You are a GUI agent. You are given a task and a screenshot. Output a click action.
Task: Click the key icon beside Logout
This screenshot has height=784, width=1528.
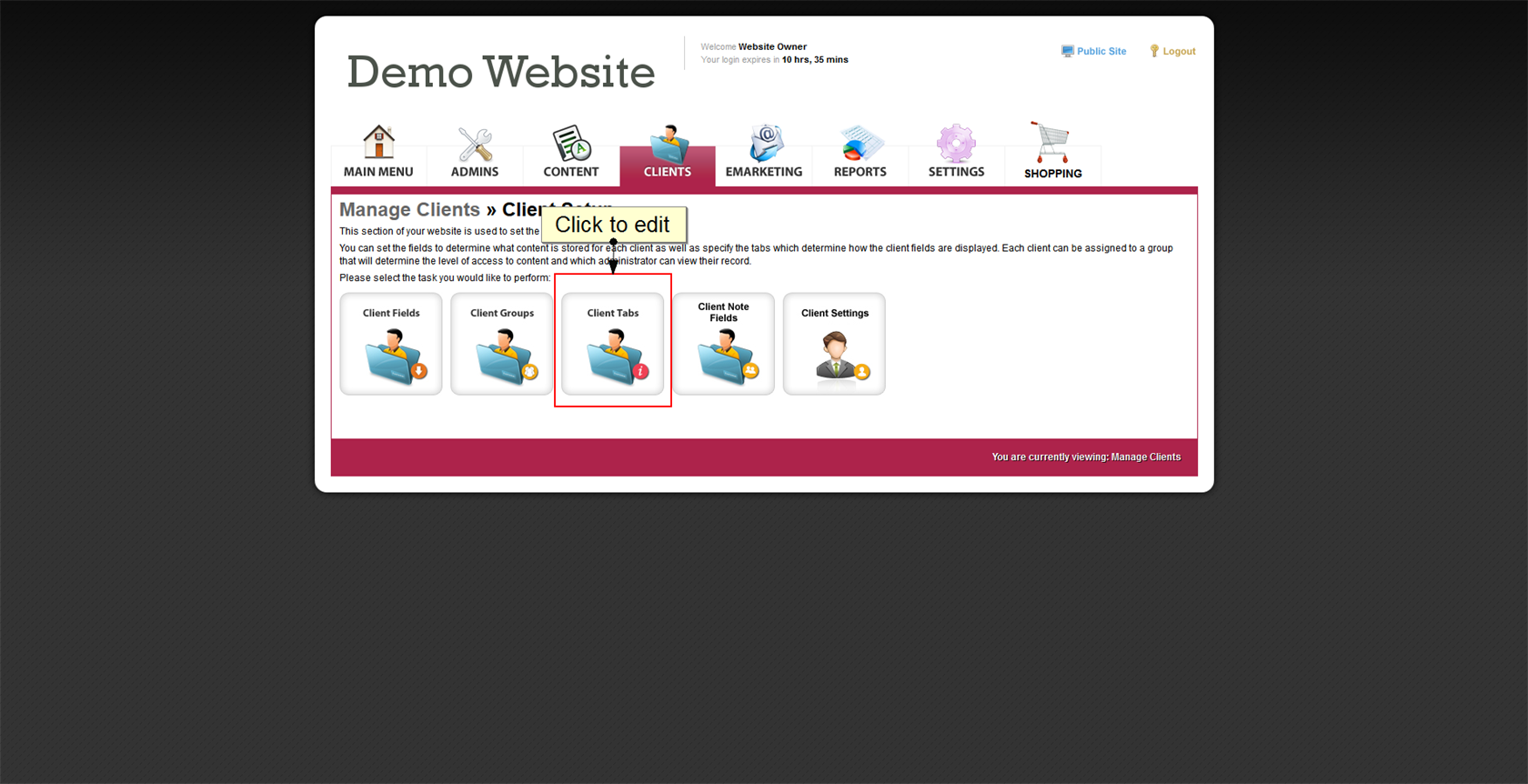click(x=1154, y=52)
